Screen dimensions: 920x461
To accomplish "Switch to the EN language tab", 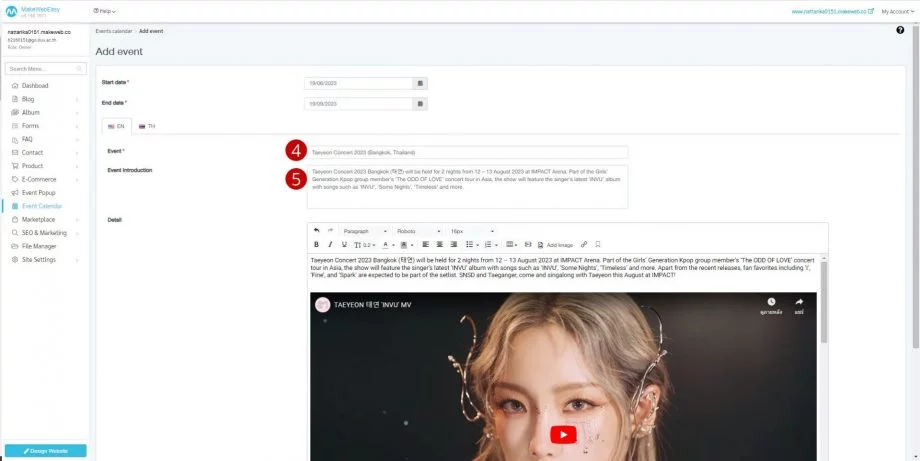I will click(116, 126).
